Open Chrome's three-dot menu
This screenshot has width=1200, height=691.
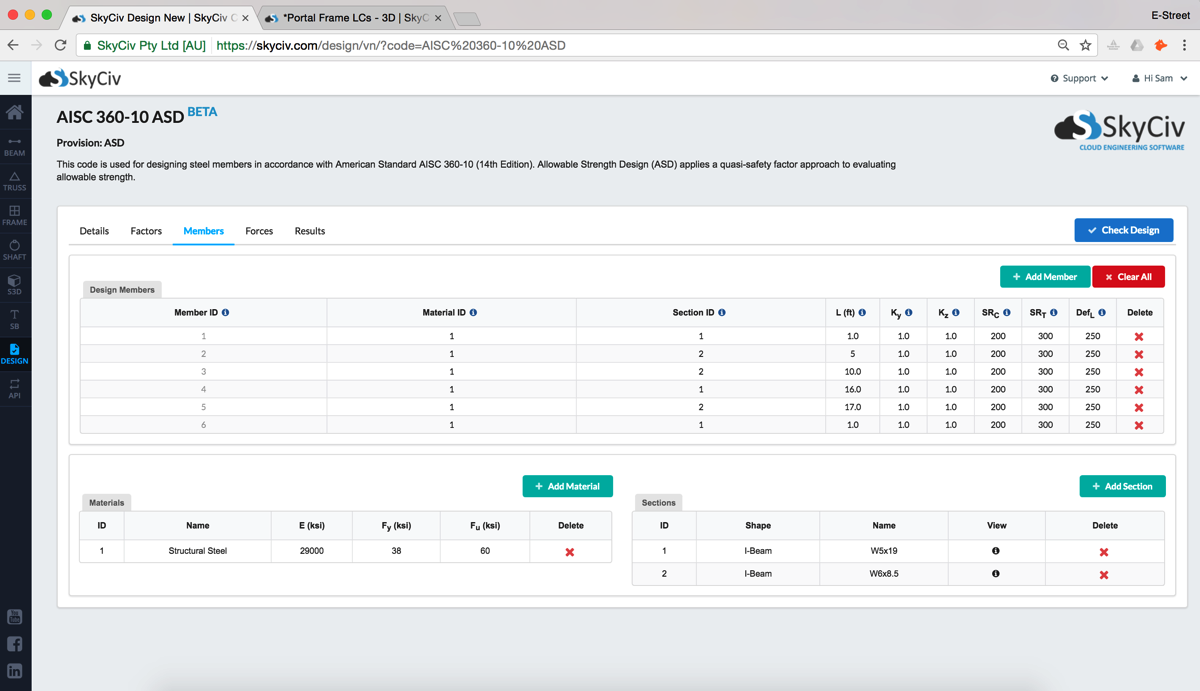[x=1185, y=45]
